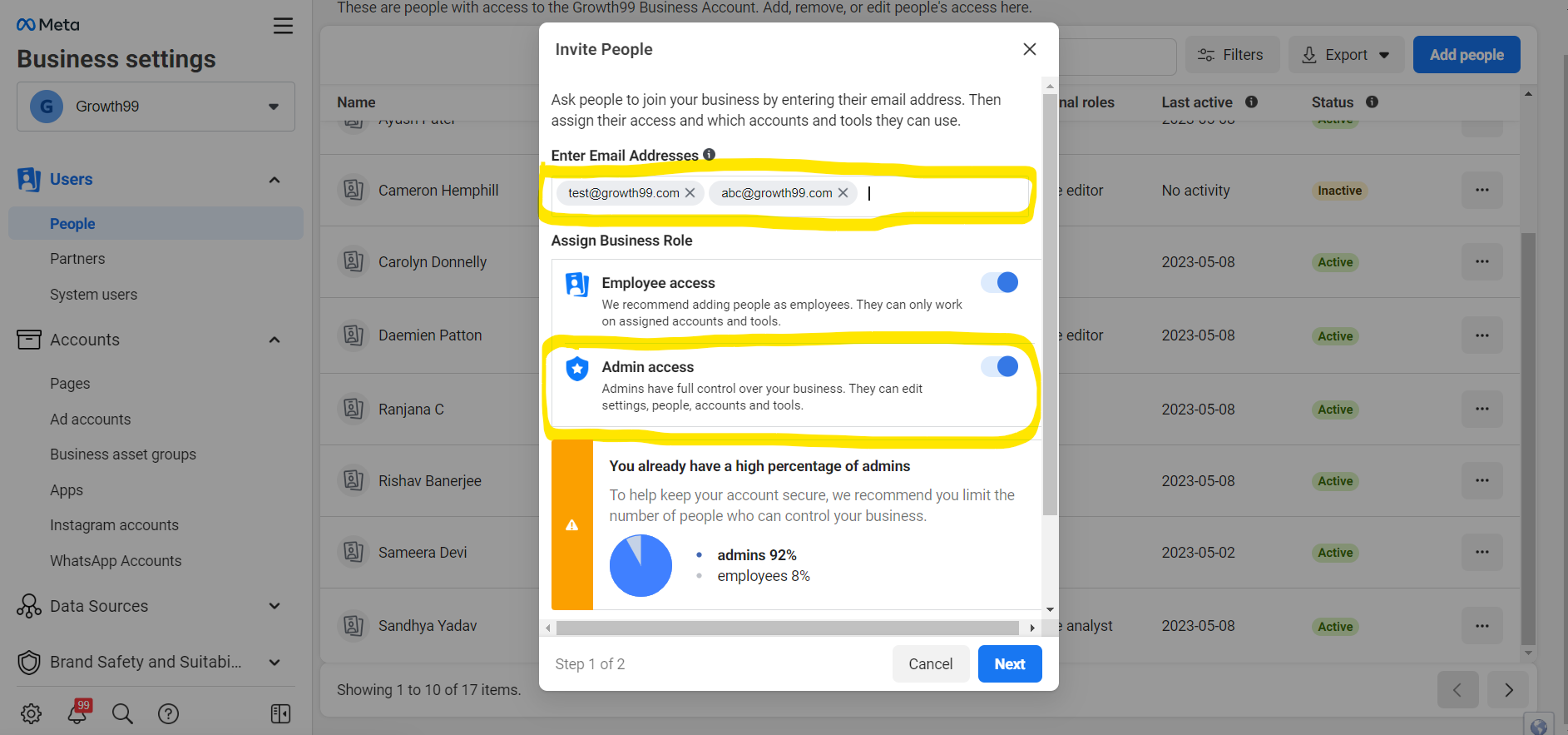Open more options for Cameron Hemphill row
This screenshot has height=735, width=1568.
pos(1482,190)
